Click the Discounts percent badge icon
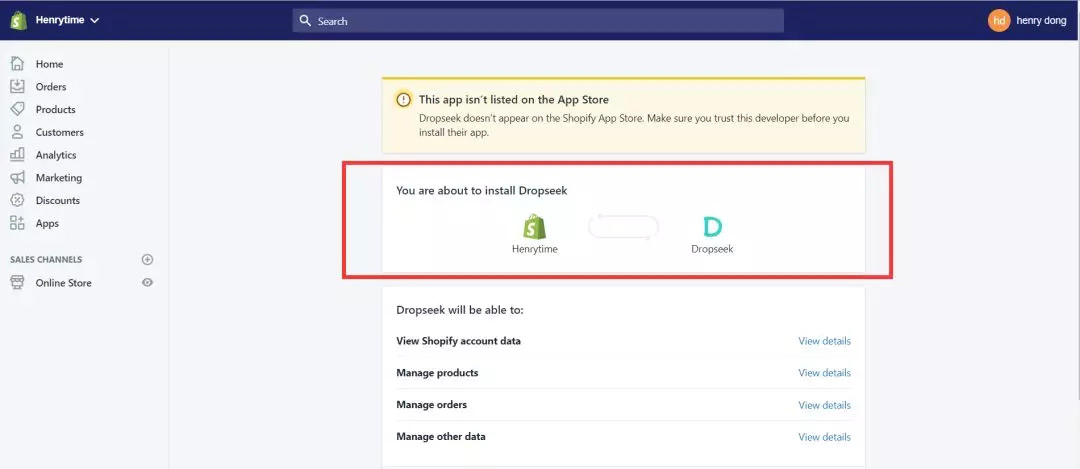Image resolution: width=1080 pixels, height=469 pixels. [17, 200]
